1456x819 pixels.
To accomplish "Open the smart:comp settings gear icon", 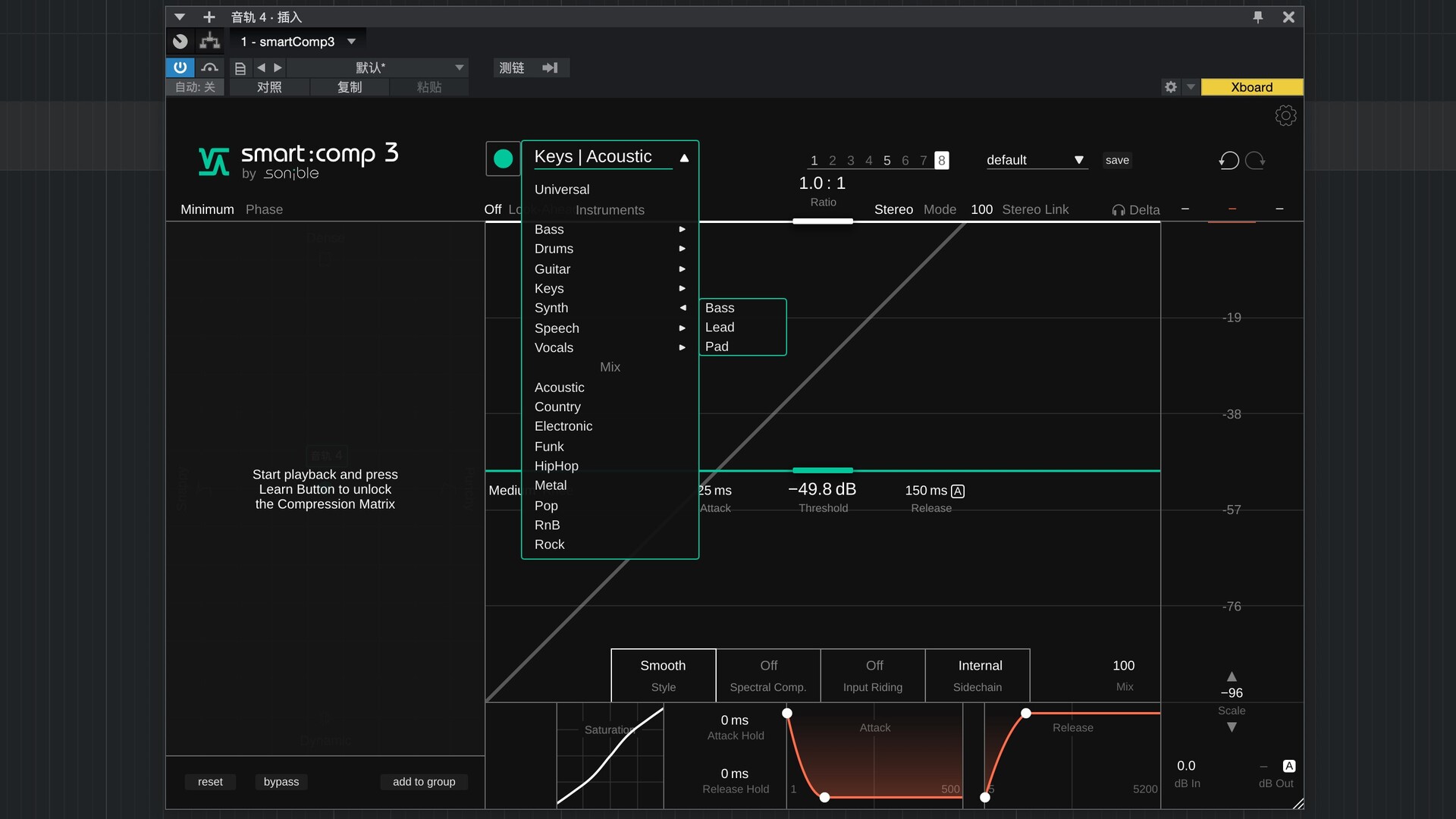I will [1285, 115].
